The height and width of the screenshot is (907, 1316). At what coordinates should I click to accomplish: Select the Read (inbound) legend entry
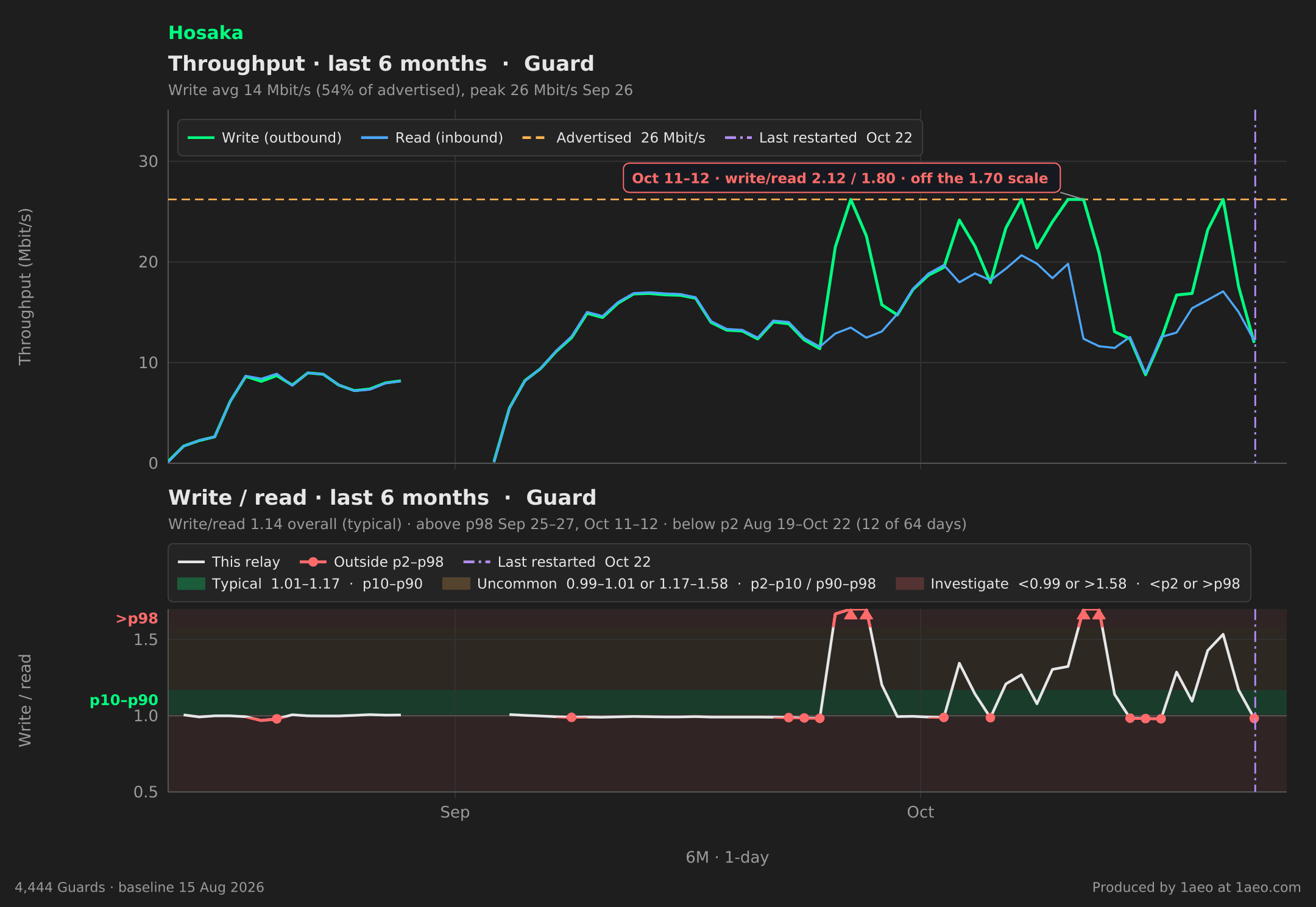pos(432,138)
